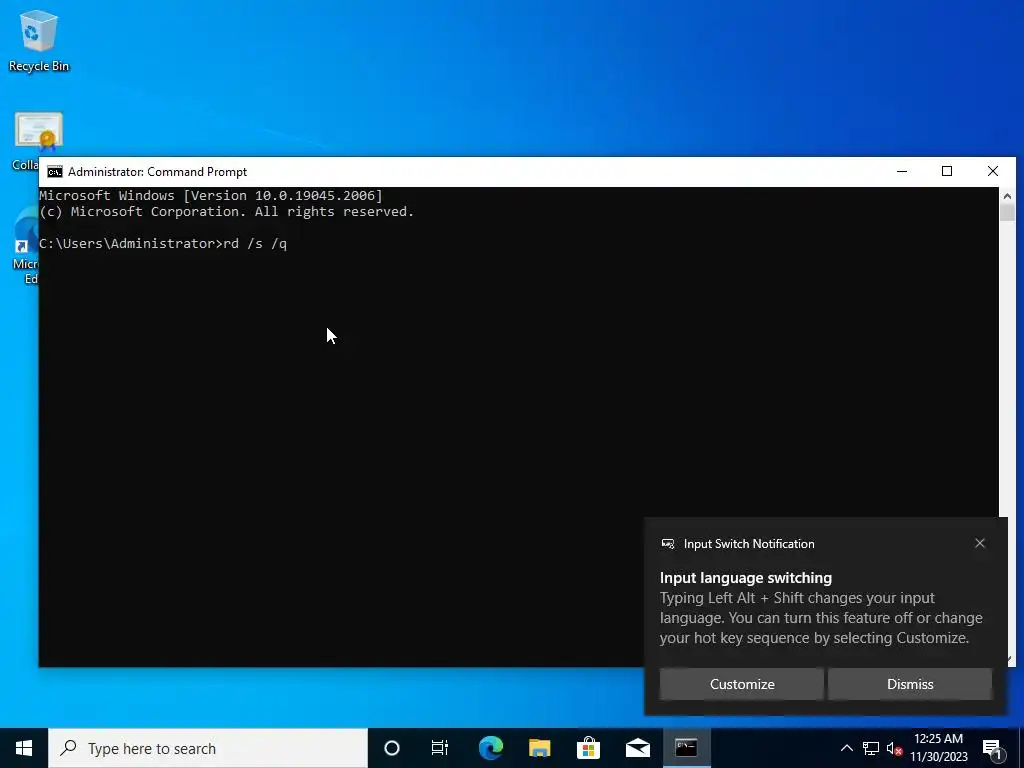
Task: Open the Windows Start menu
Action: (x=24, y=748)
